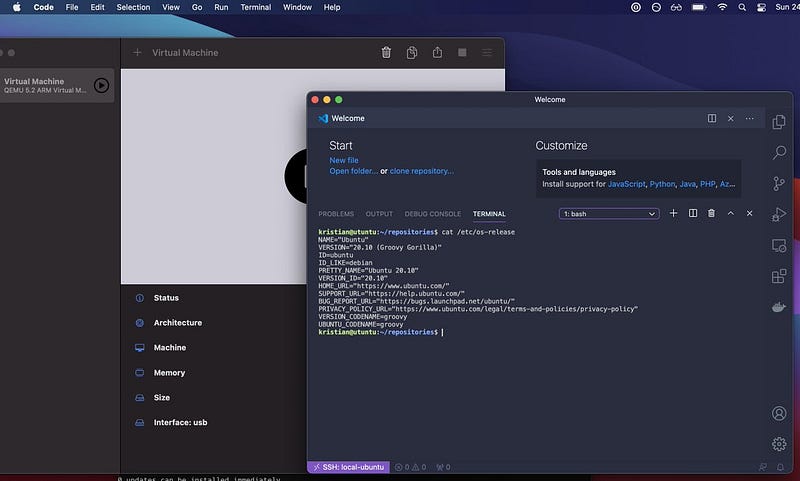Open the Extensions view
Screen dimensions: 800x481
[x=779, y=276]
